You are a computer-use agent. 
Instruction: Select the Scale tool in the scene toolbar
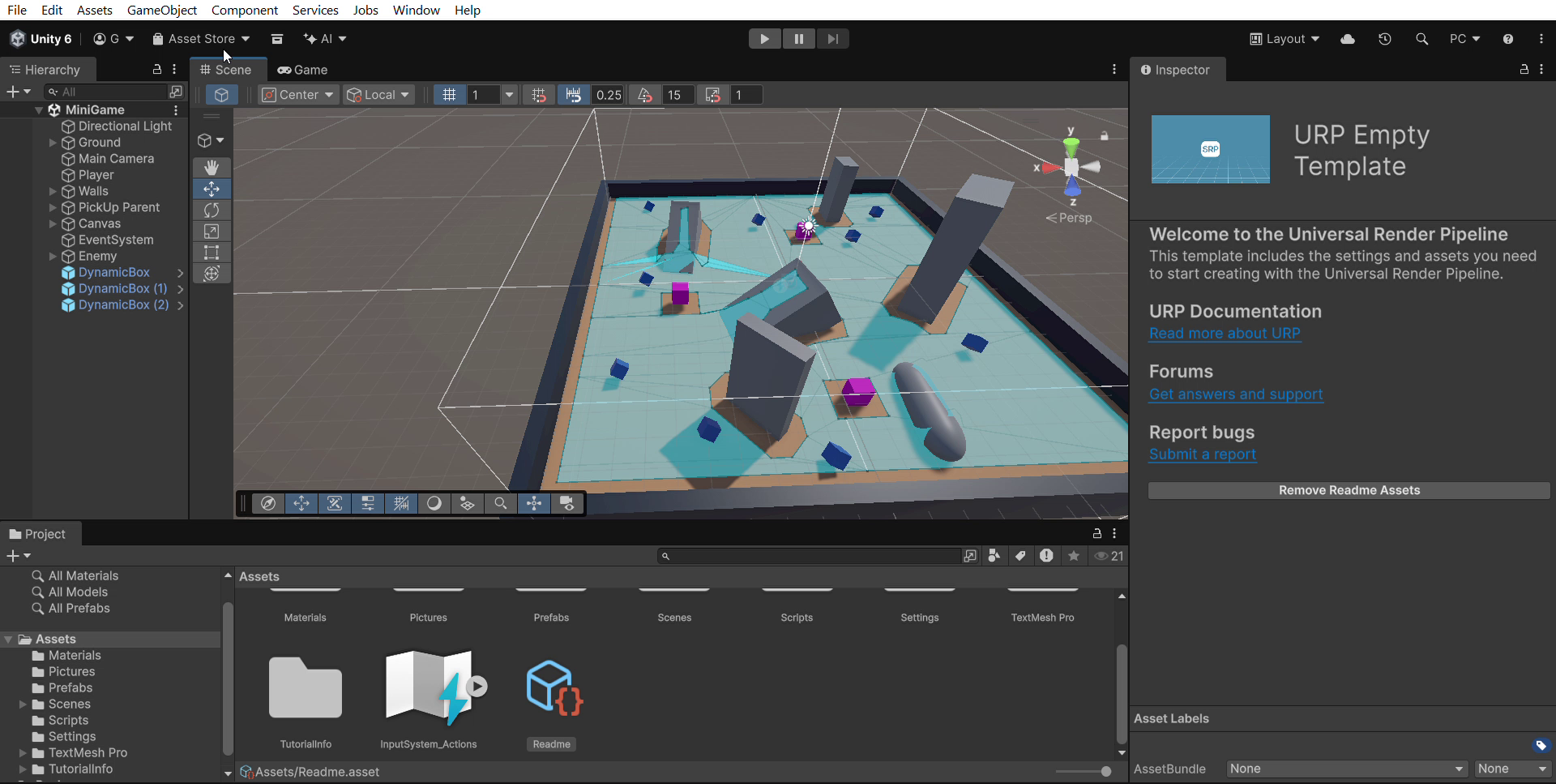212,231
